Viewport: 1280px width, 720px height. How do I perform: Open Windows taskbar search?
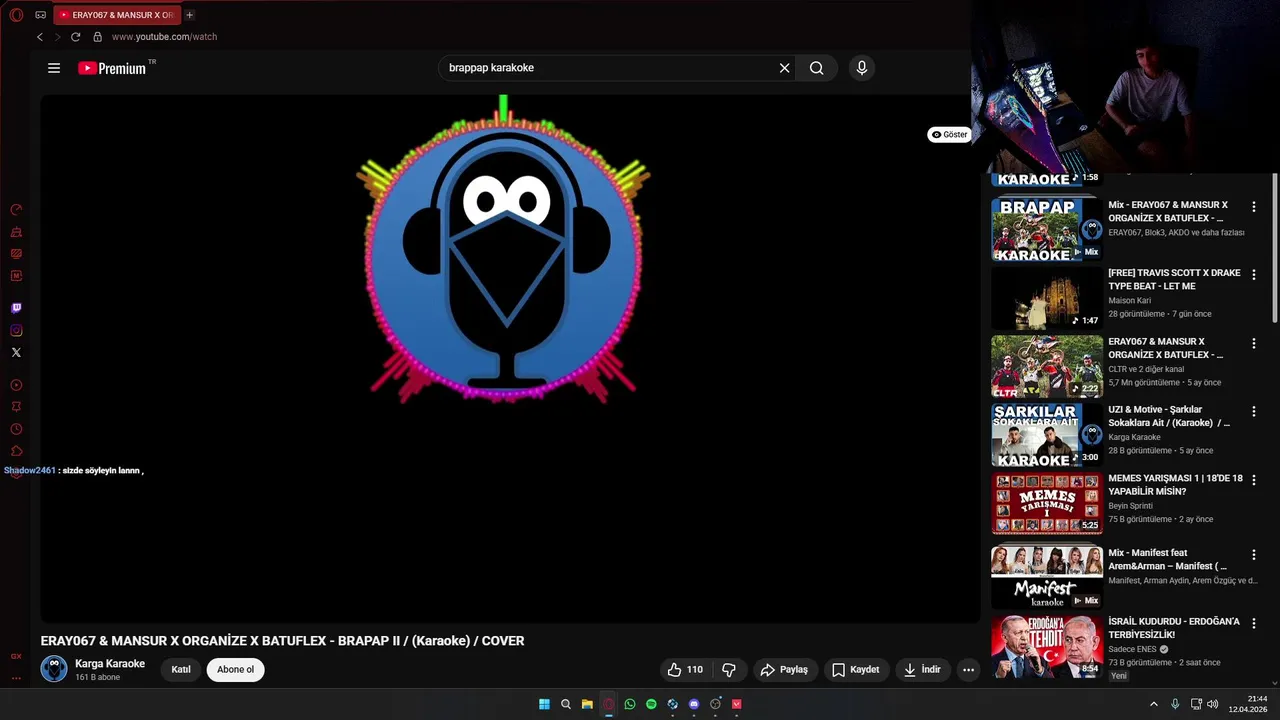coord(566,704)
